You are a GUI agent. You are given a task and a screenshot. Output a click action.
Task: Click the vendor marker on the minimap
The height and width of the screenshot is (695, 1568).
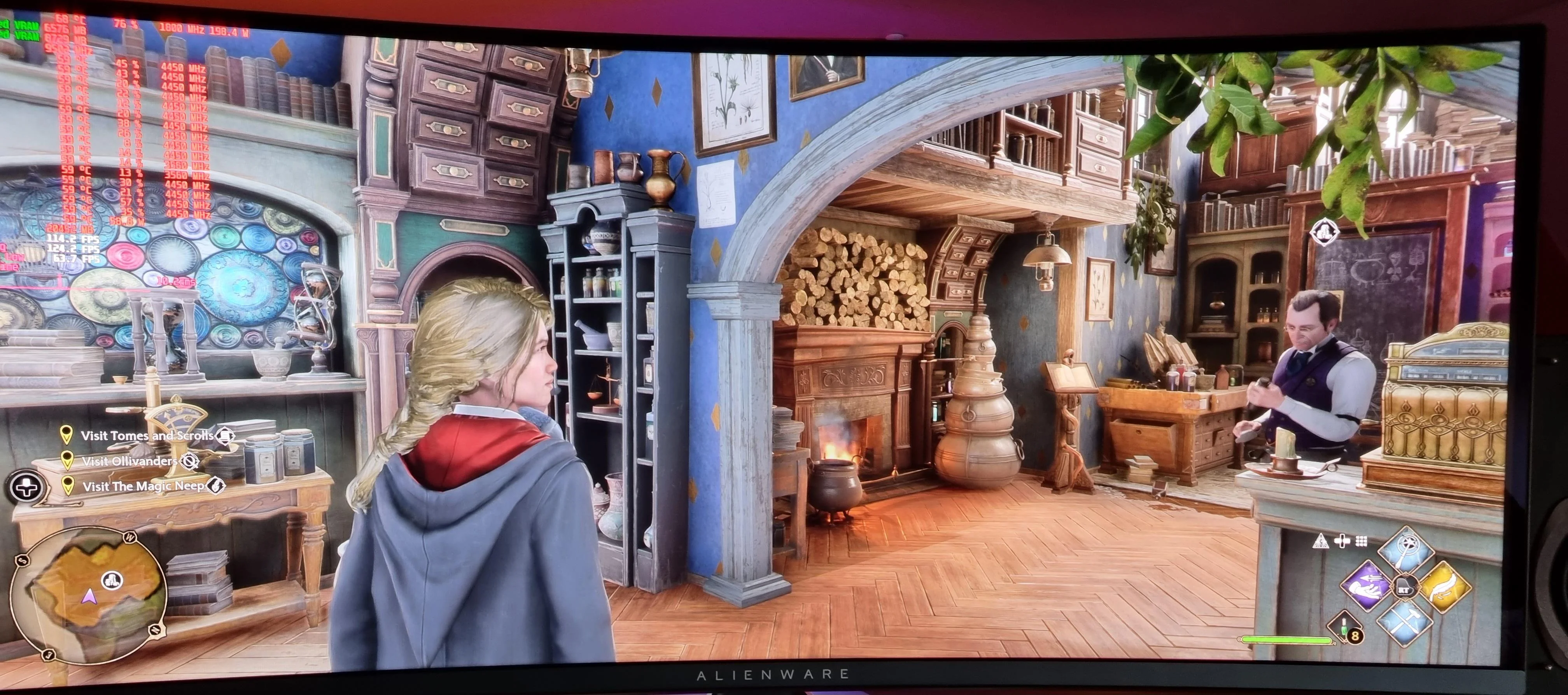[112, 581]
